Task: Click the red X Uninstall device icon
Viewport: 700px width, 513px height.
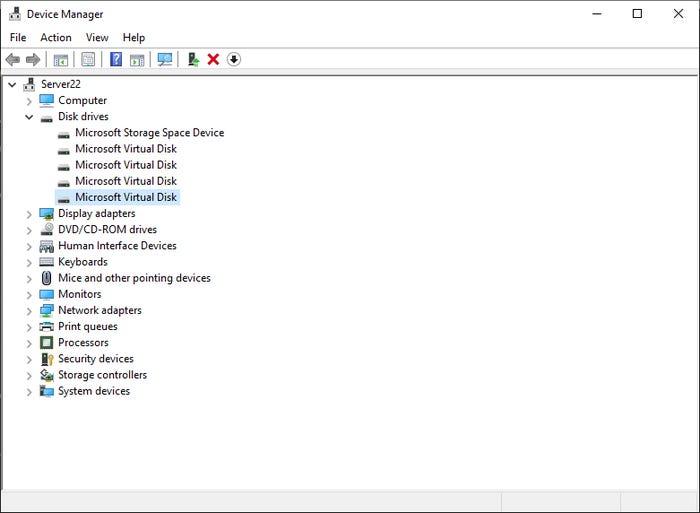Action: [x=213, y=59]
